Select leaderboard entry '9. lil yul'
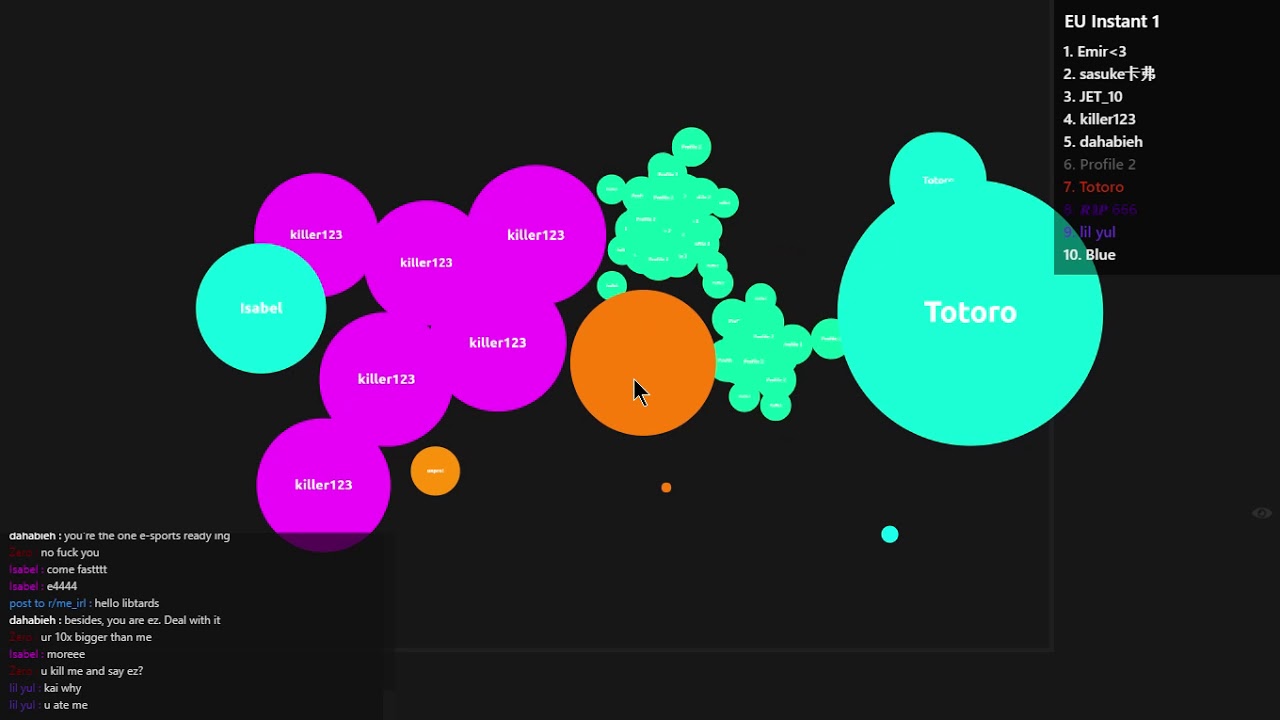The height and width of the screenshot is (720, 1280). point(1090,232)
